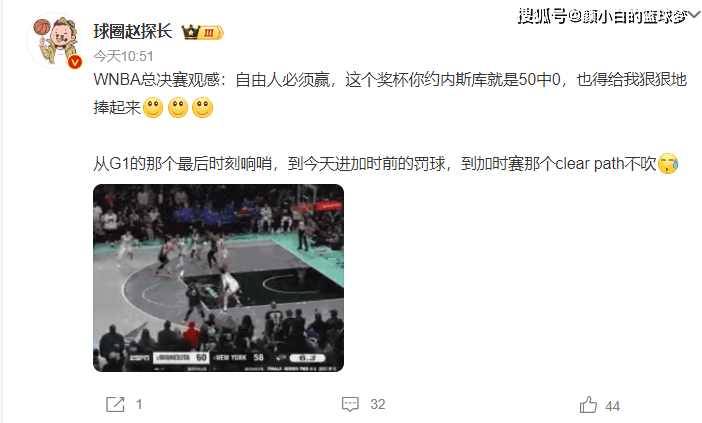Open the username 球圈赵探长 link
Viewport: 702px width, 423px height.
click(133, 32)
